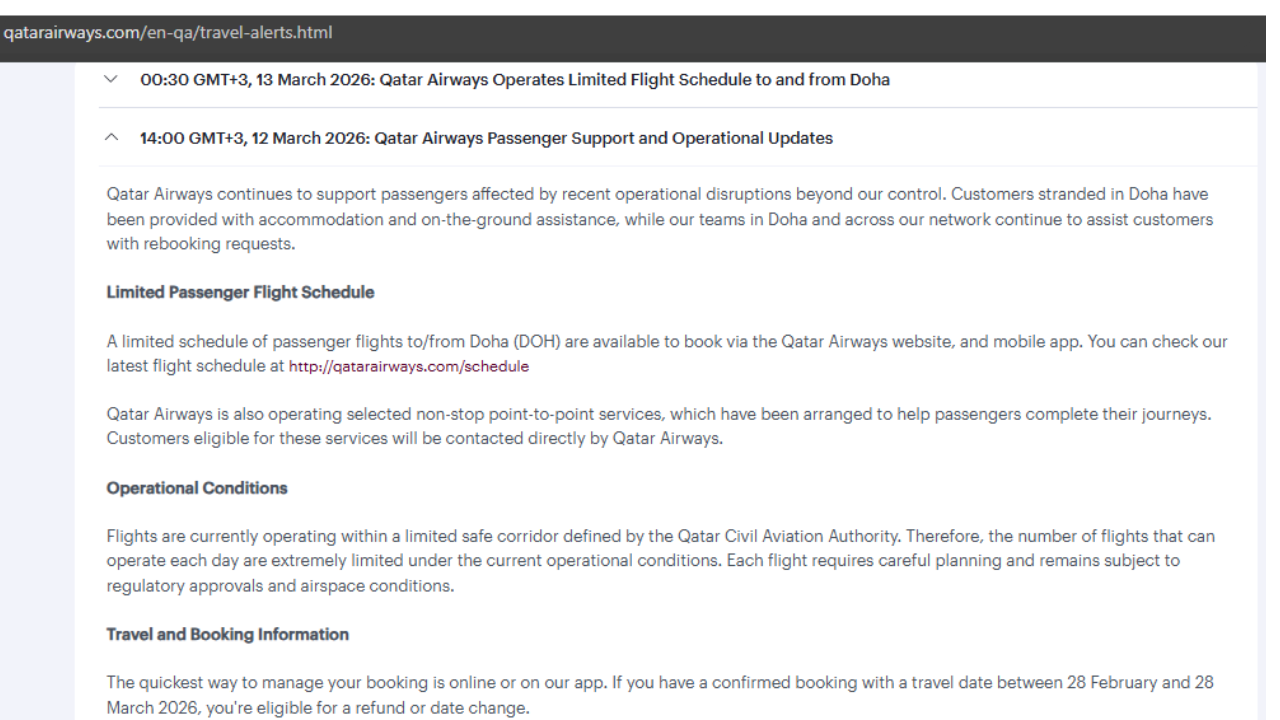Screen dimensions: 1280x720
Task: Click the paragraph about non-stop point-to-point services
Action: click(660, 424)
